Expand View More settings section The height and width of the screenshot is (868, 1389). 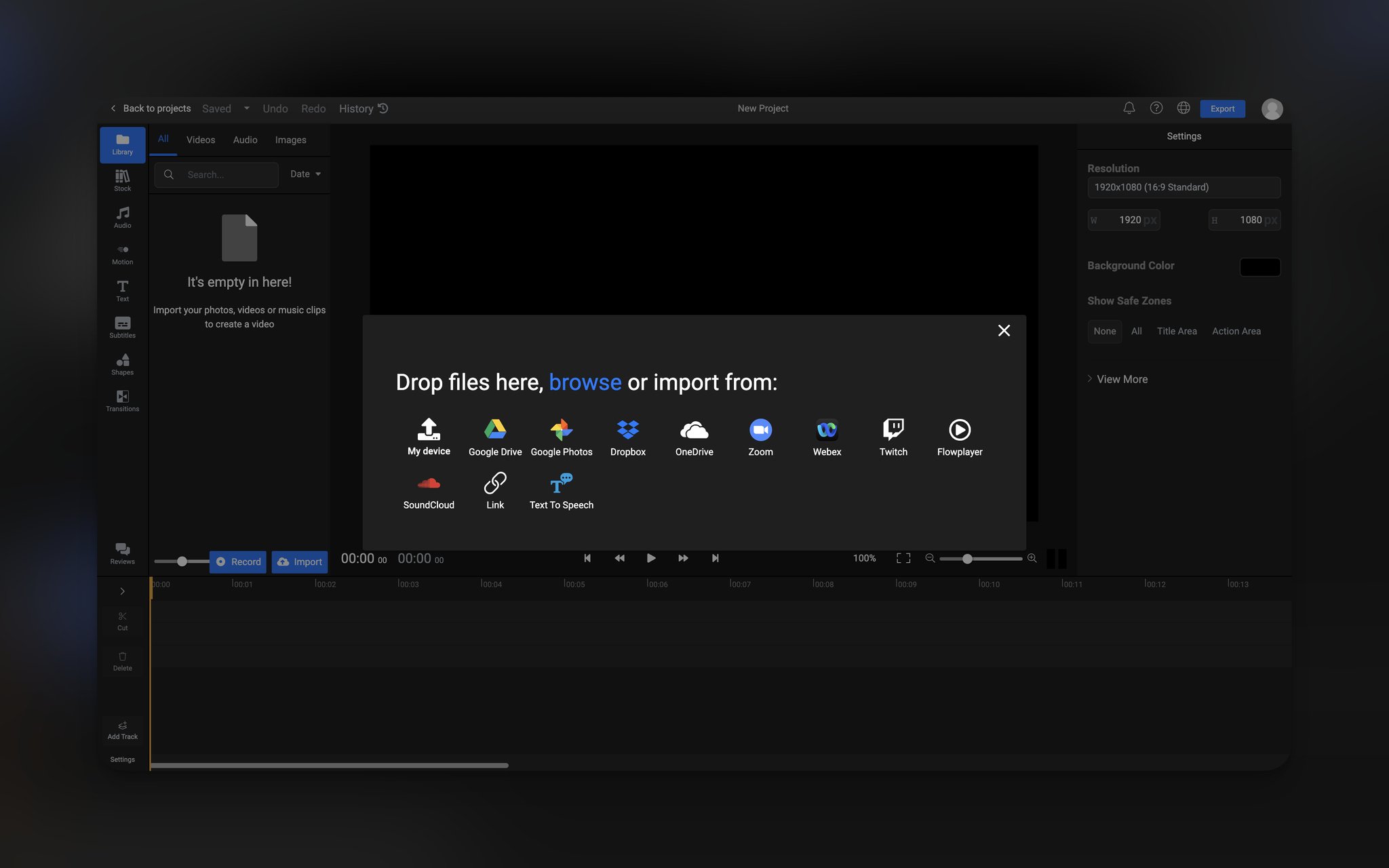(1117, 378)
